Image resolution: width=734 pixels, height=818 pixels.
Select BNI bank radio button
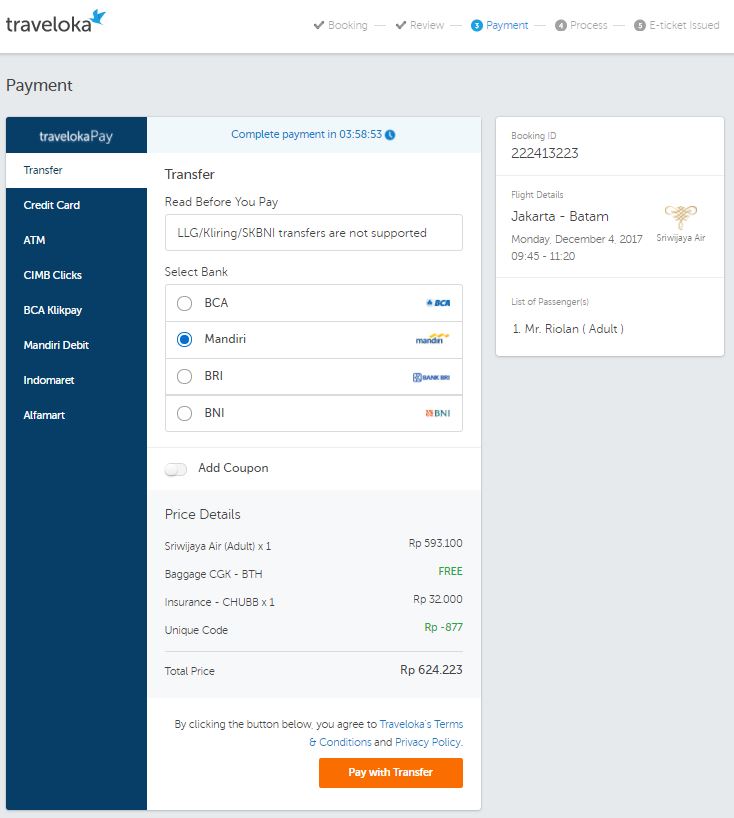tap(184, 413)
